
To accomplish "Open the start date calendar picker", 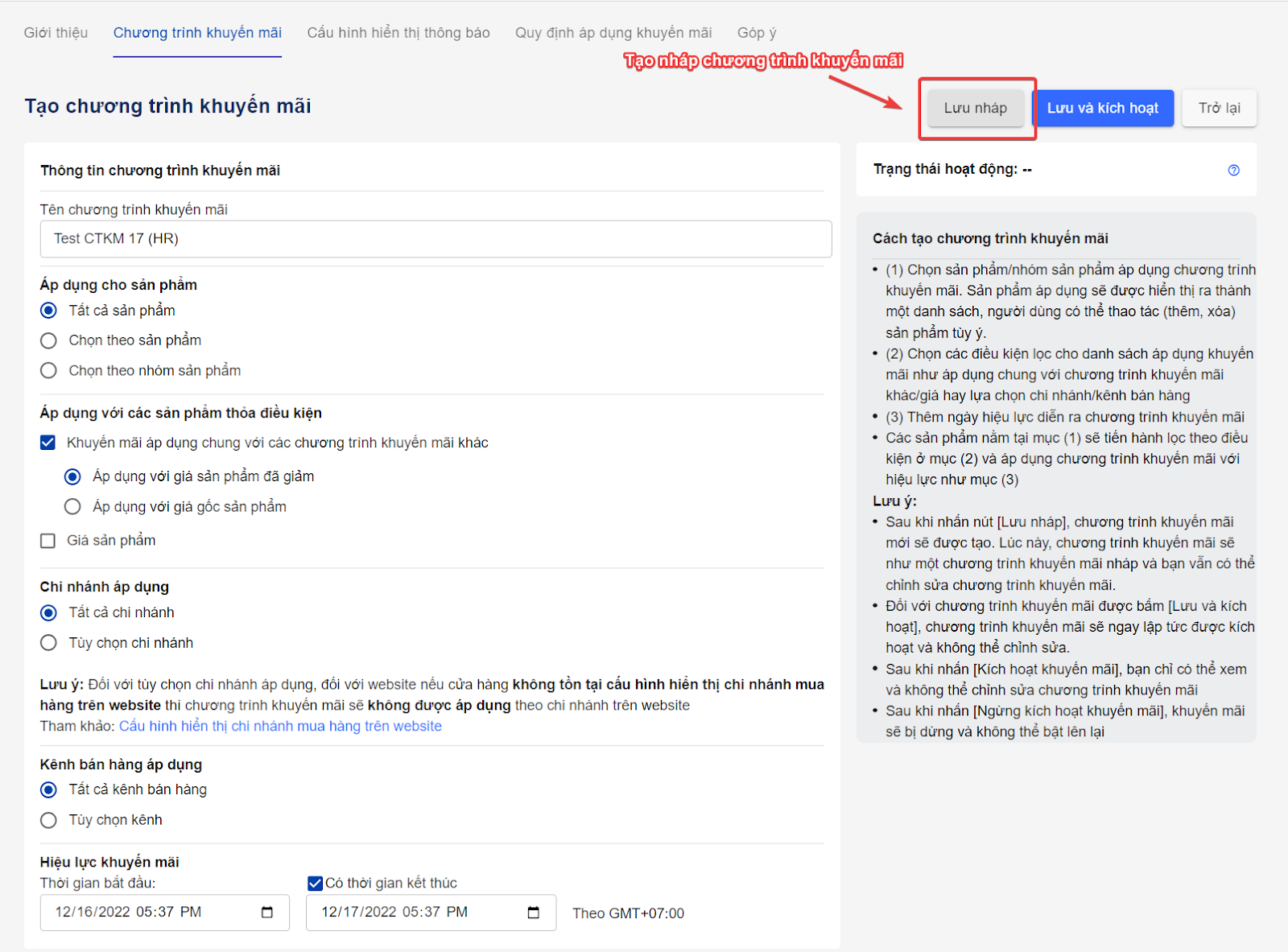I will [267, 912].
